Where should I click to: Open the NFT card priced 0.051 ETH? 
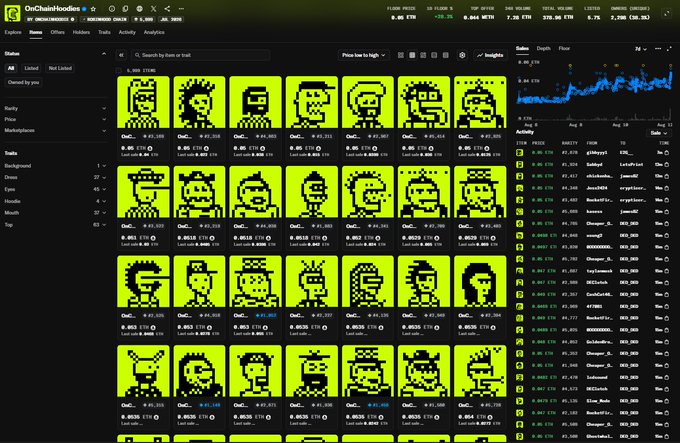point(143,207)
